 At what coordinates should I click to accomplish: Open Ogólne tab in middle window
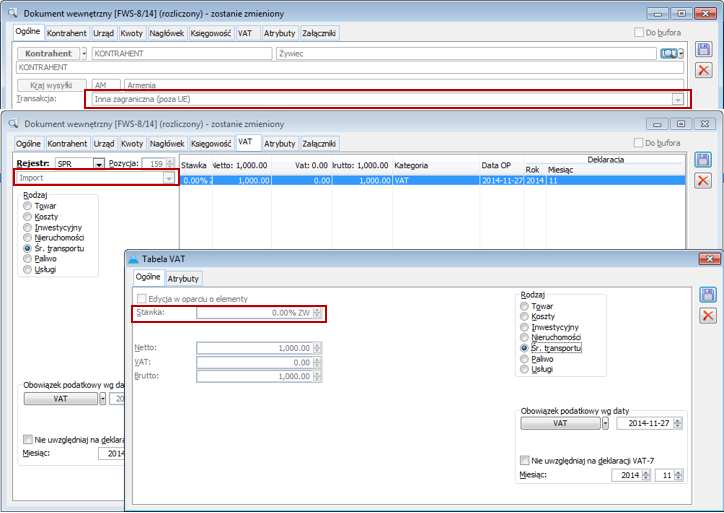point(28,144)
